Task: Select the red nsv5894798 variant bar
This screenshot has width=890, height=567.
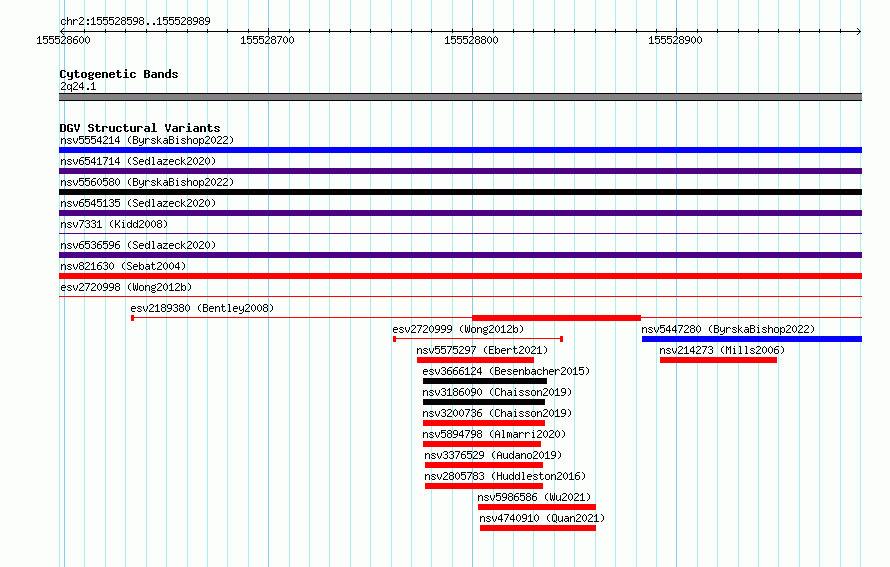Action: pos(482,444)
